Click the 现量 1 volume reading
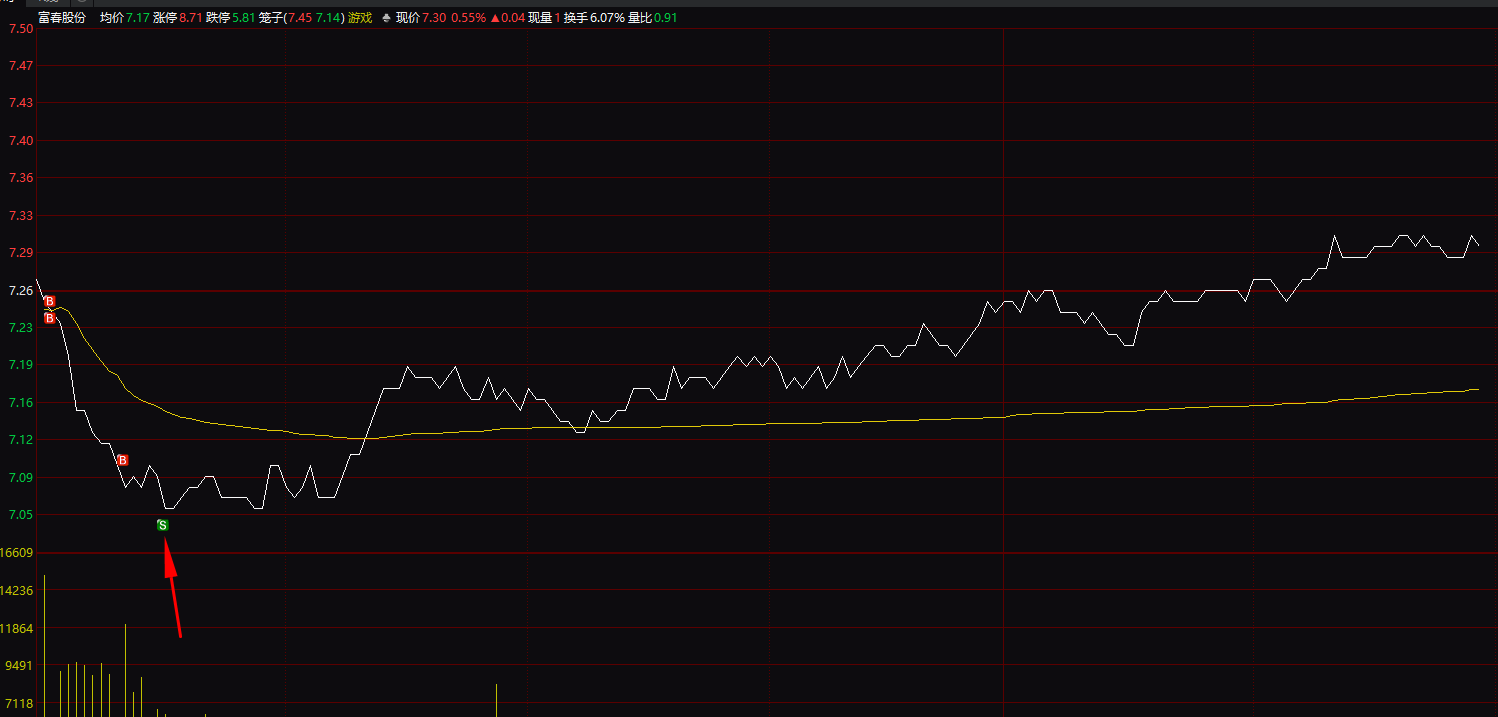Screen dimensions: 1498x717 544,18
